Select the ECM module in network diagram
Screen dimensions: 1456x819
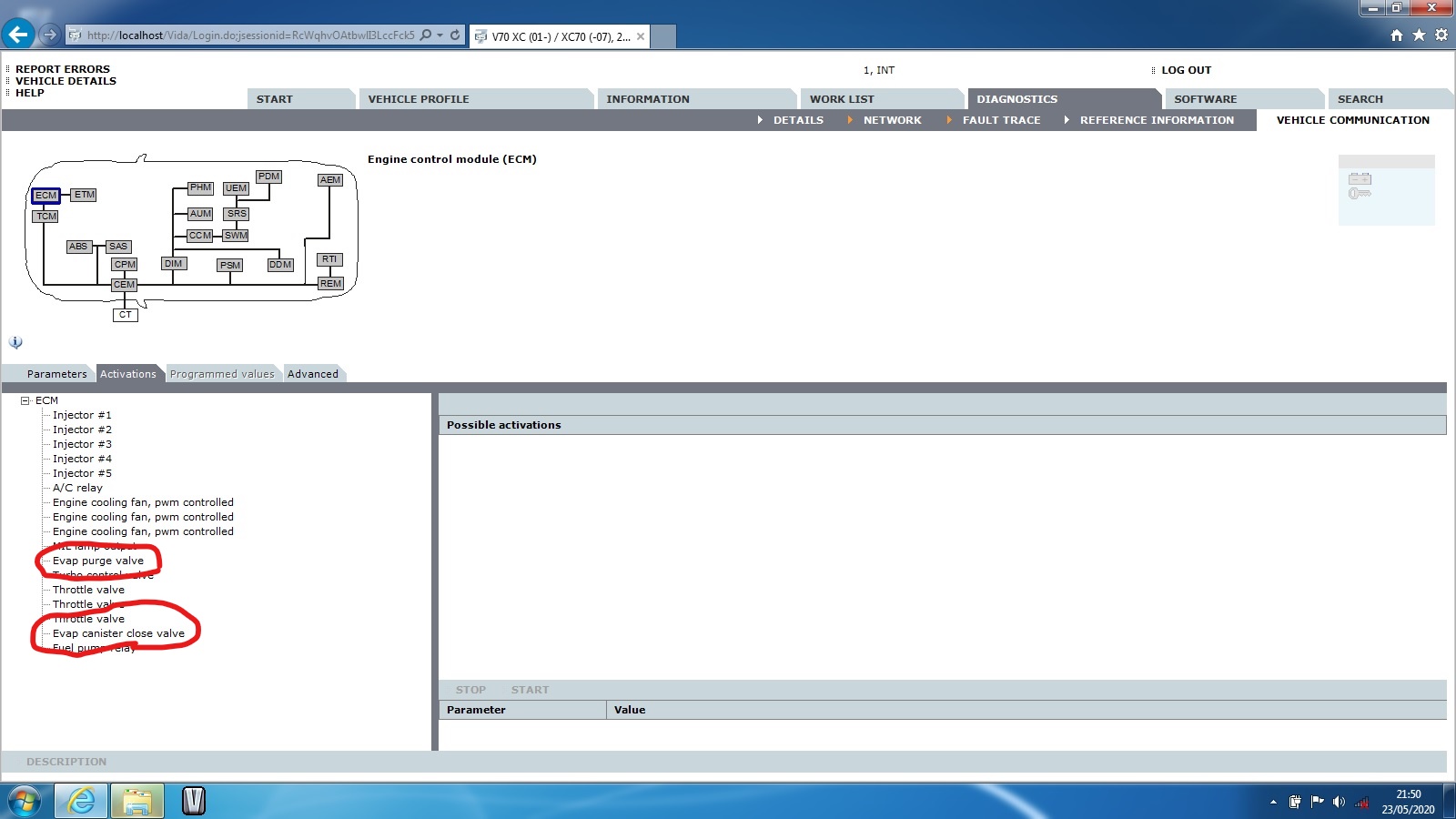point(45,196)
